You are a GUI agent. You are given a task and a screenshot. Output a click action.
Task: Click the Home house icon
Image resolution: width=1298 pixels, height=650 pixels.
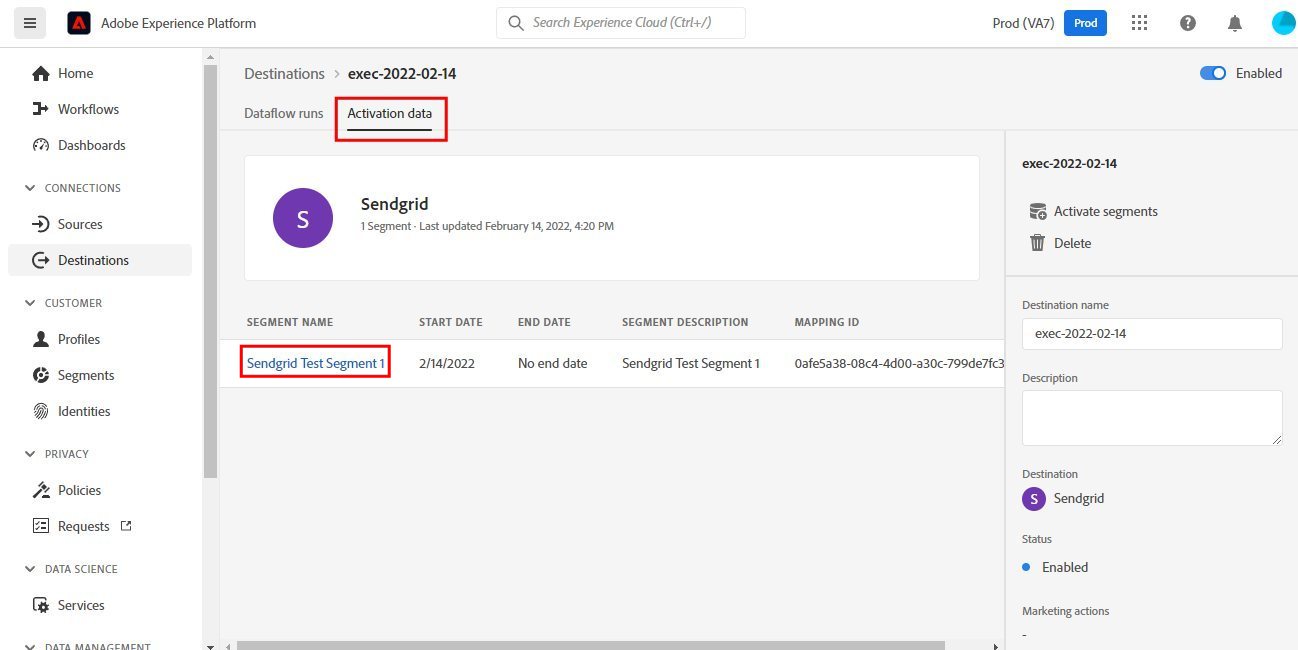click(41, 73)
